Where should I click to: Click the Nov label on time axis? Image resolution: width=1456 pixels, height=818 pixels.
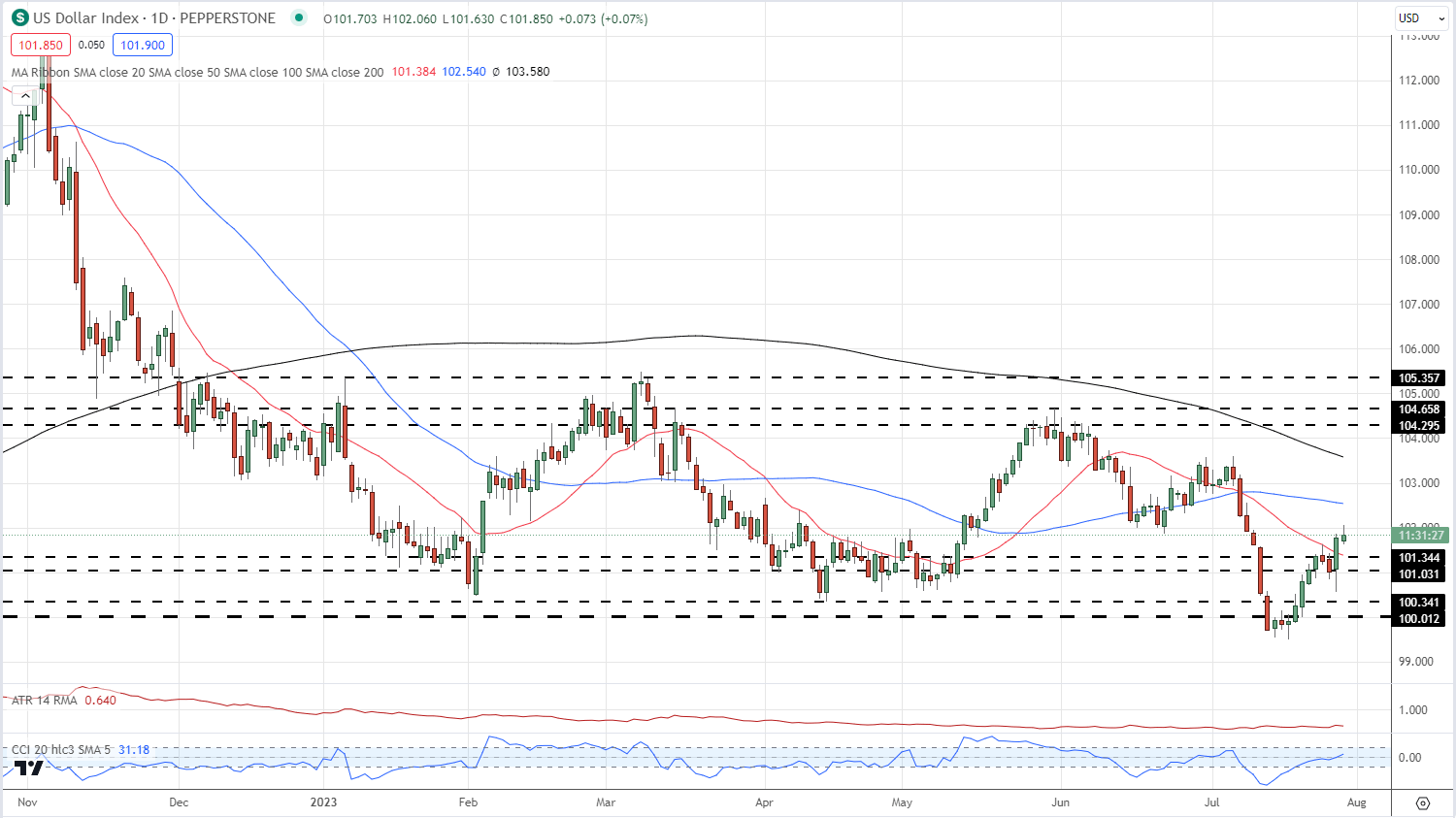pyautogui.click(x=27, y=802)
